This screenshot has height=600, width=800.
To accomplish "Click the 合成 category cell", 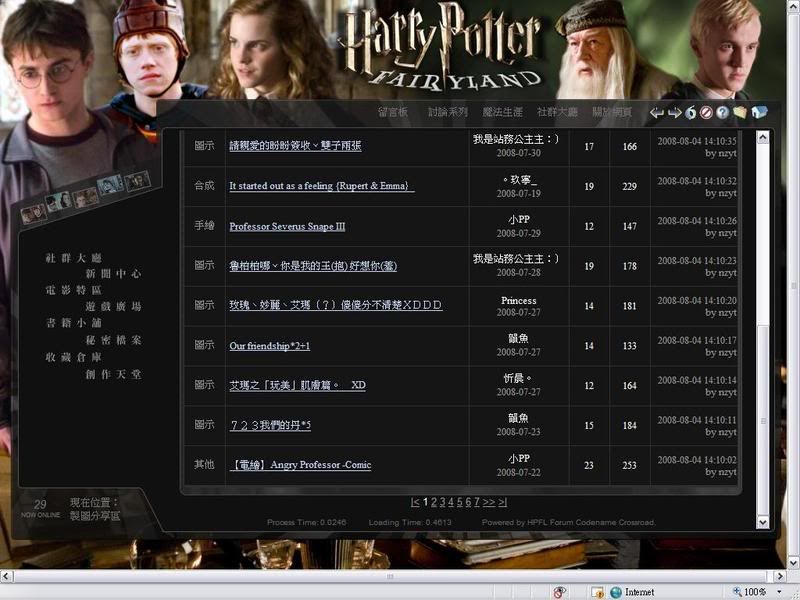I will [205, 186].
